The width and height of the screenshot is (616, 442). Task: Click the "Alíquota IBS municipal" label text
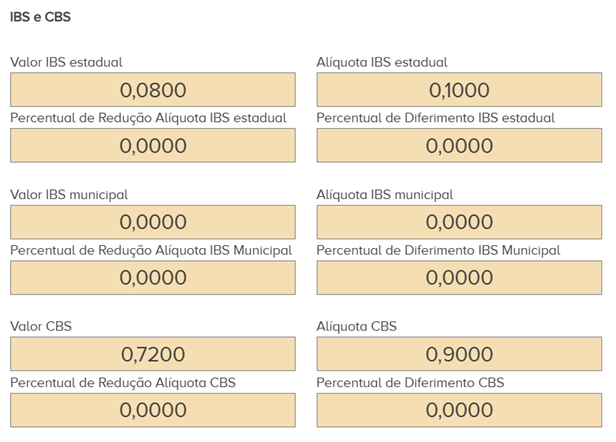pyautogui.click(x=384, y=194)
